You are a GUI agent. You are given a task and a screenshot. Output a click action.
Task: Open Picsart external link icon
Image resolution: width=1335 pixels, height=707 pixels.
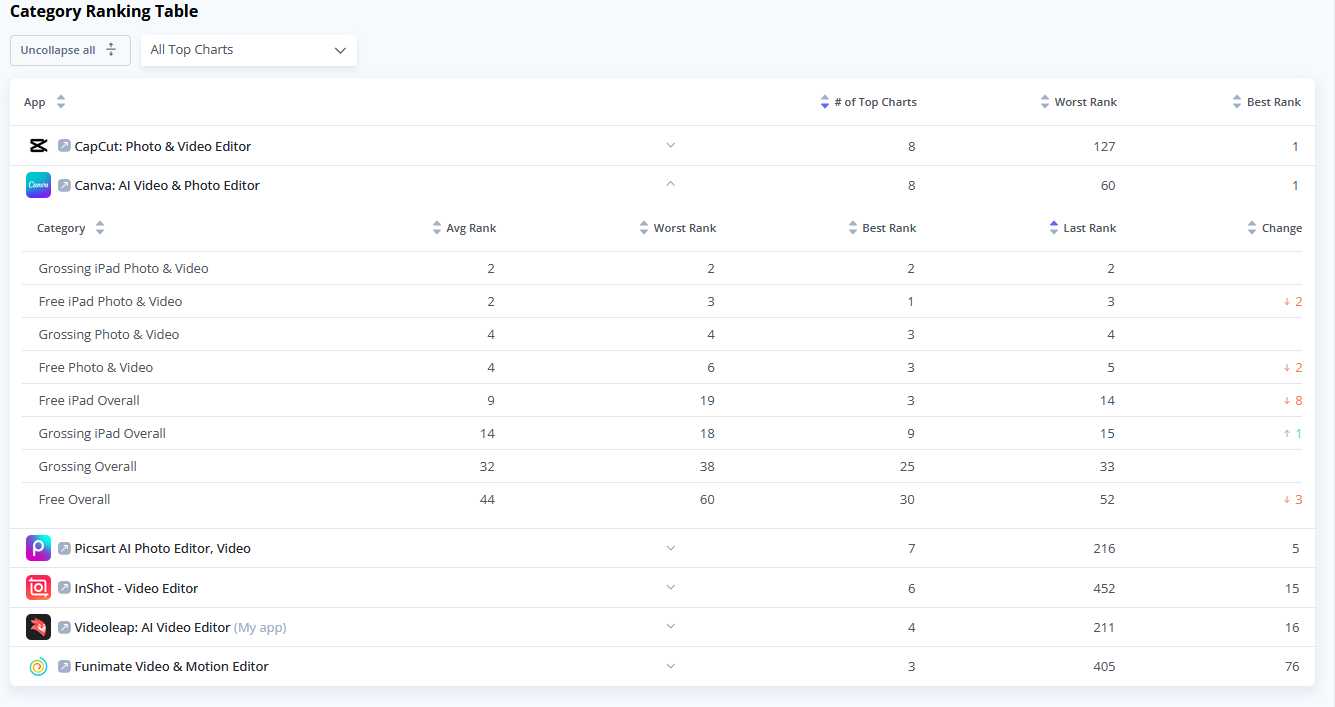pos(64,549)
